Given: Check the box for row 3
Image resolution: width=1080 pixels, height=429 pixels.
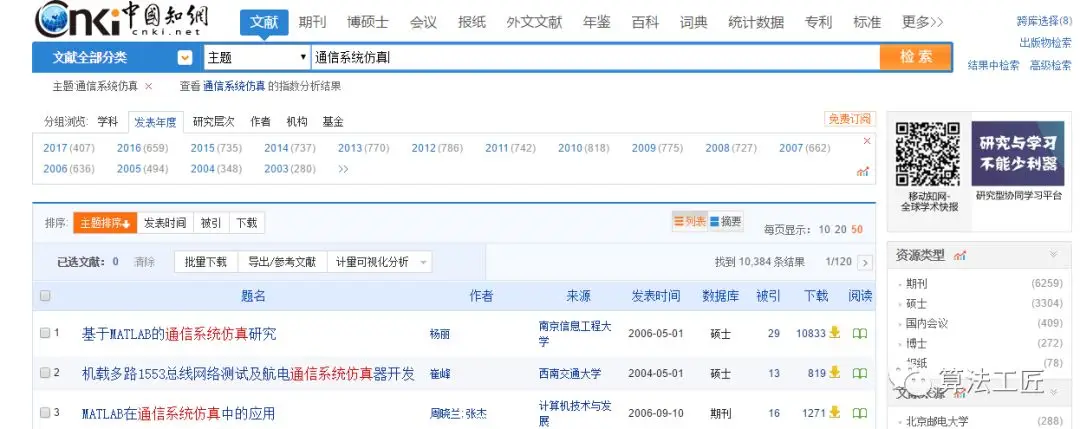Looking at the screenshot, I should pos(45,413).
